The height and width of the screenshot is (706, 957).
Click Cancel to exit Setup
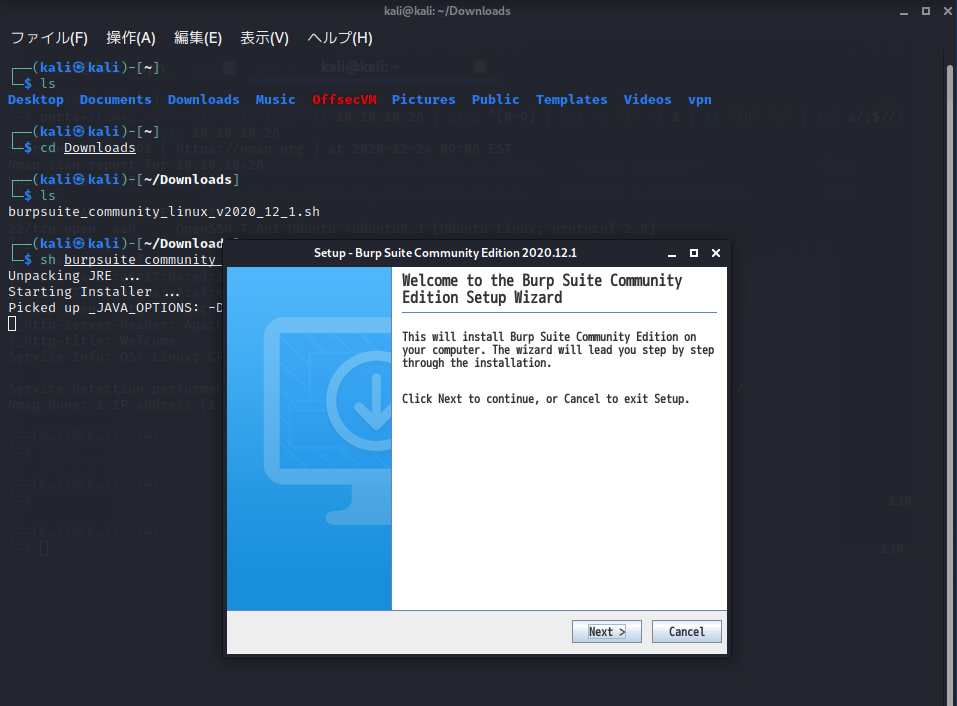point(686,632)
